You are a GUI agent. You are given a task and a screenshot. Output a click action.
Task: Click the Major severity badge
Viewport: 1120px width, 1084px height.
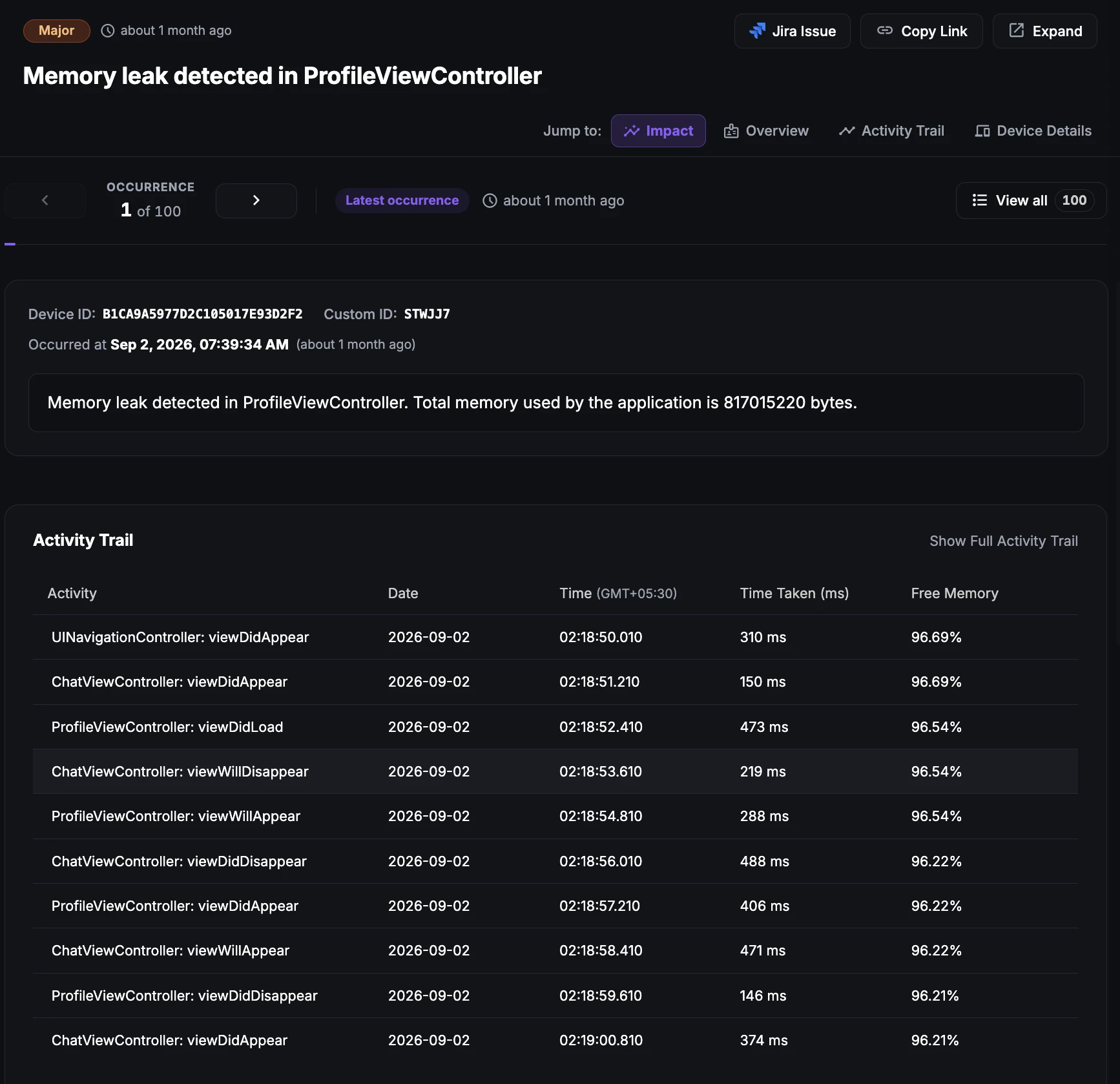(x=57, y=30)
